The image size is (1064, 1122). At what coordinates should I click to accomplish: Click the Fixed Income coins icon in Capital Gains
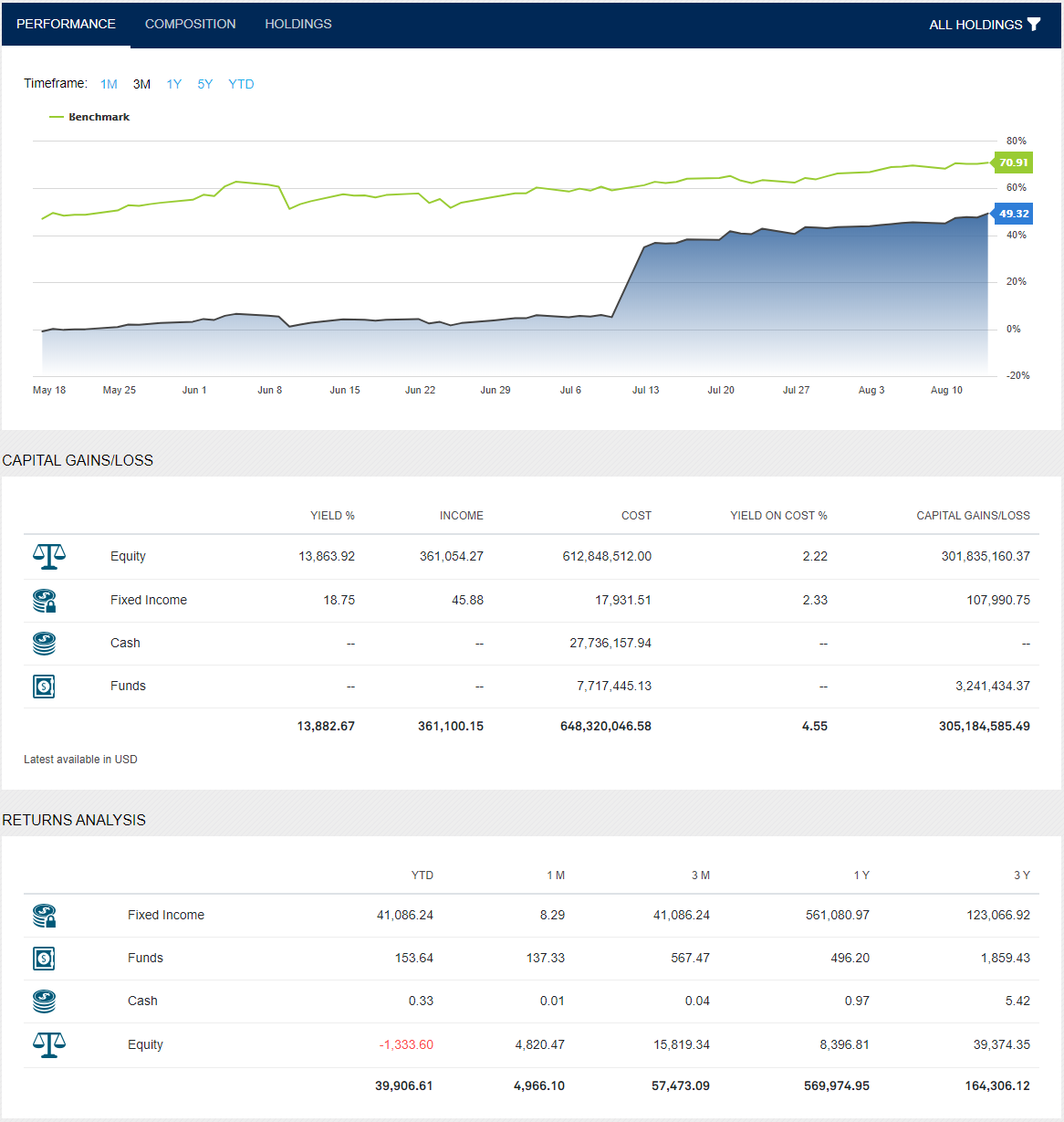[43, 600]
